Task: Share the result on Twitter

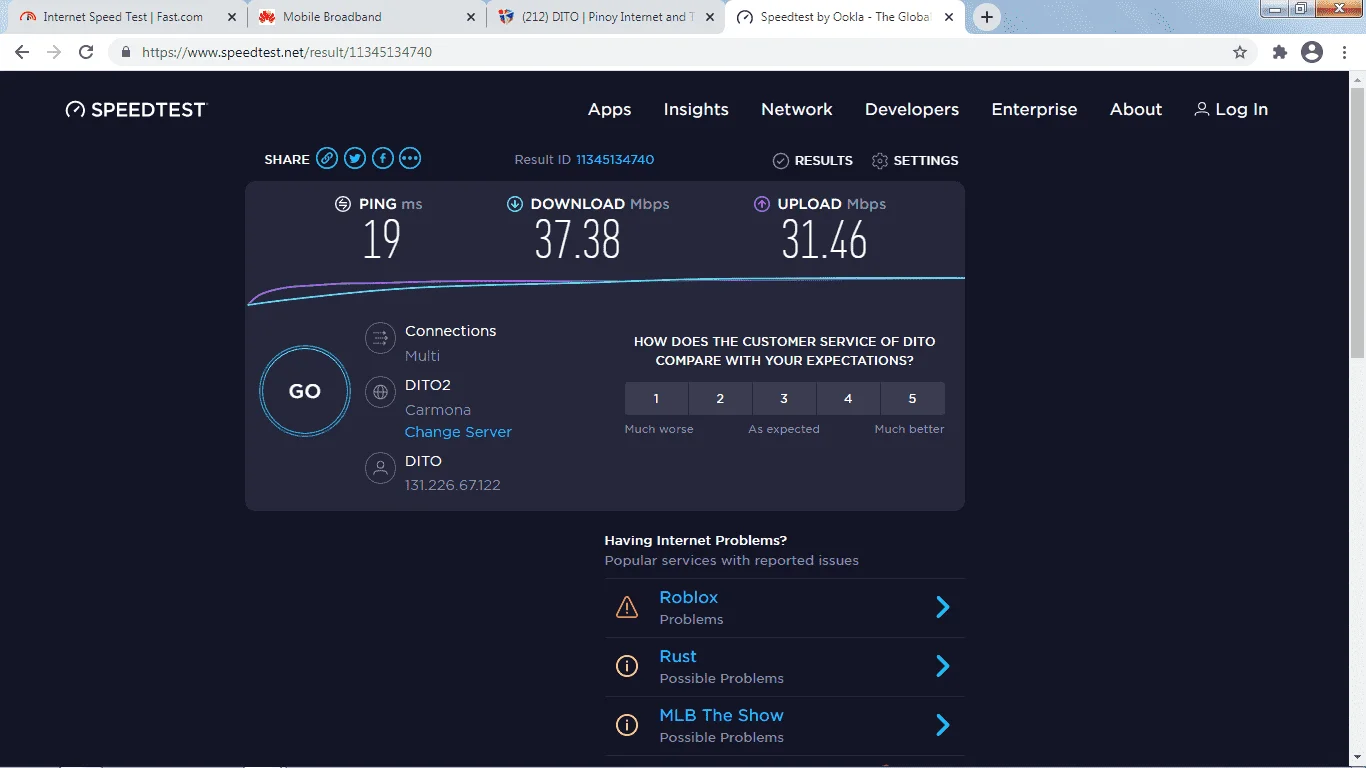Action: pos(355,158)
